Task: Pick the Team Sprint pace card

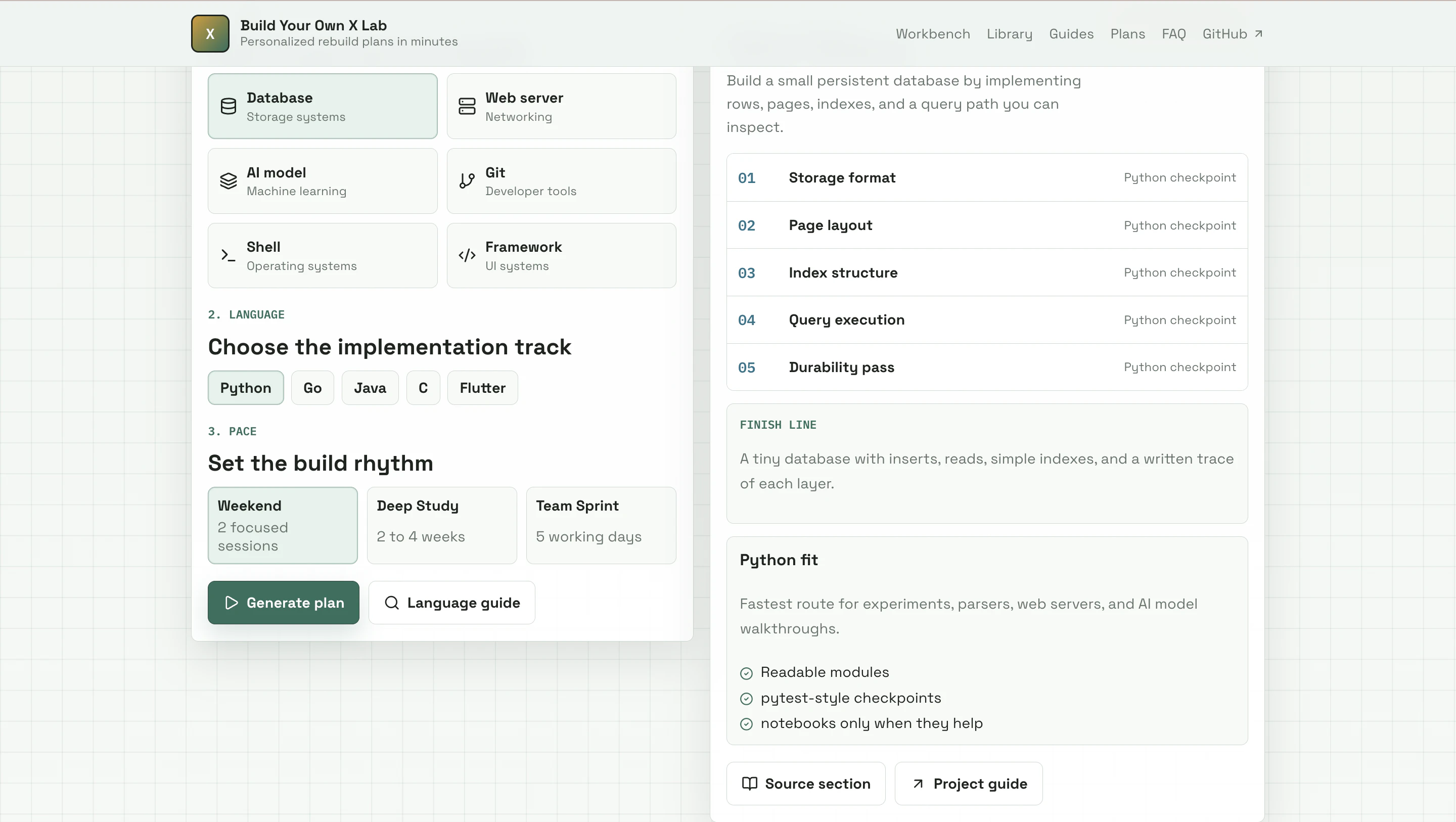Action: coord(600,525)
